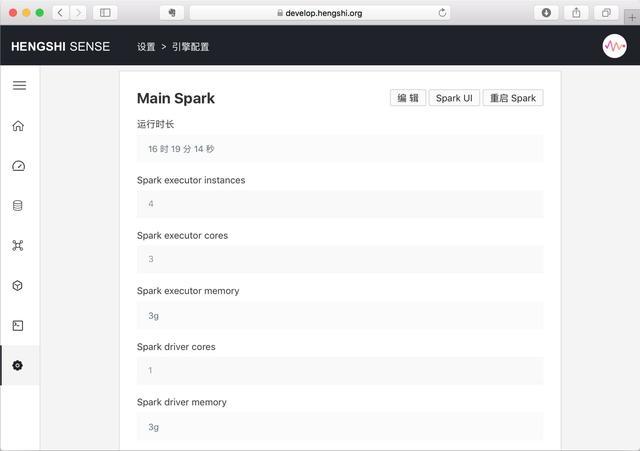The image size is (640, 451).
Task: Click the HENGSHI SENSE logo
Action: tap(60, 47)
